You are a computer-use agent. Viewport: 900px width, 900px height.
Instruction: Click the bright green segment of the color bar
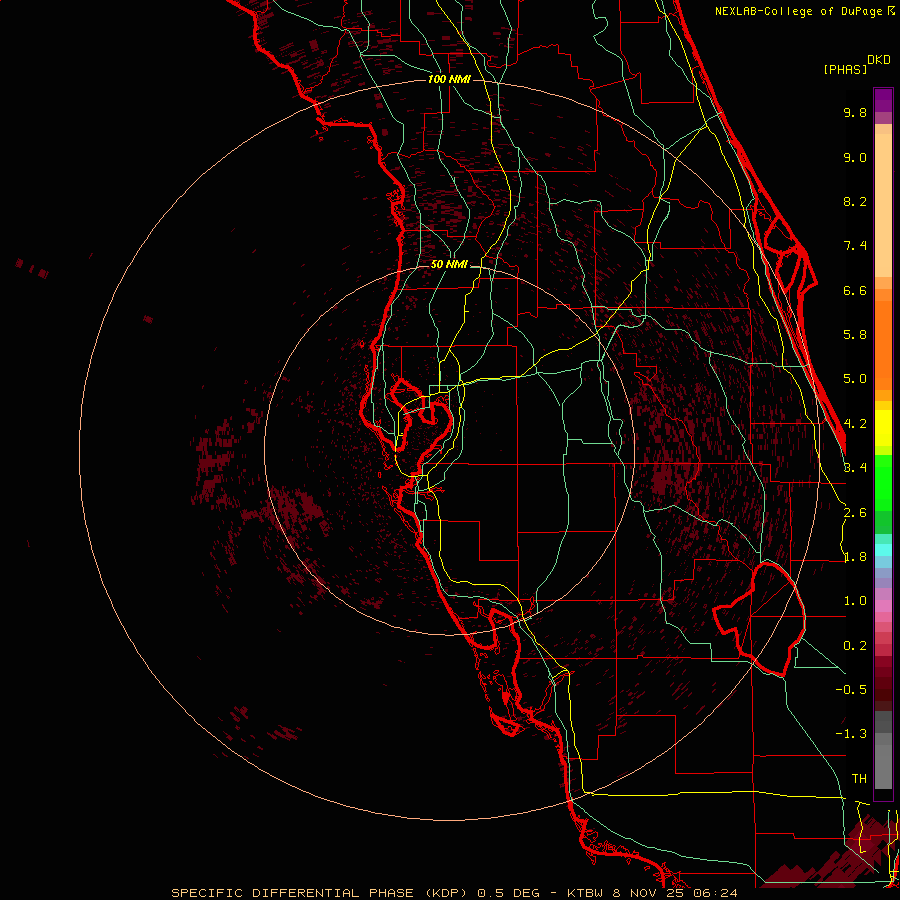(x=883, y=483)
